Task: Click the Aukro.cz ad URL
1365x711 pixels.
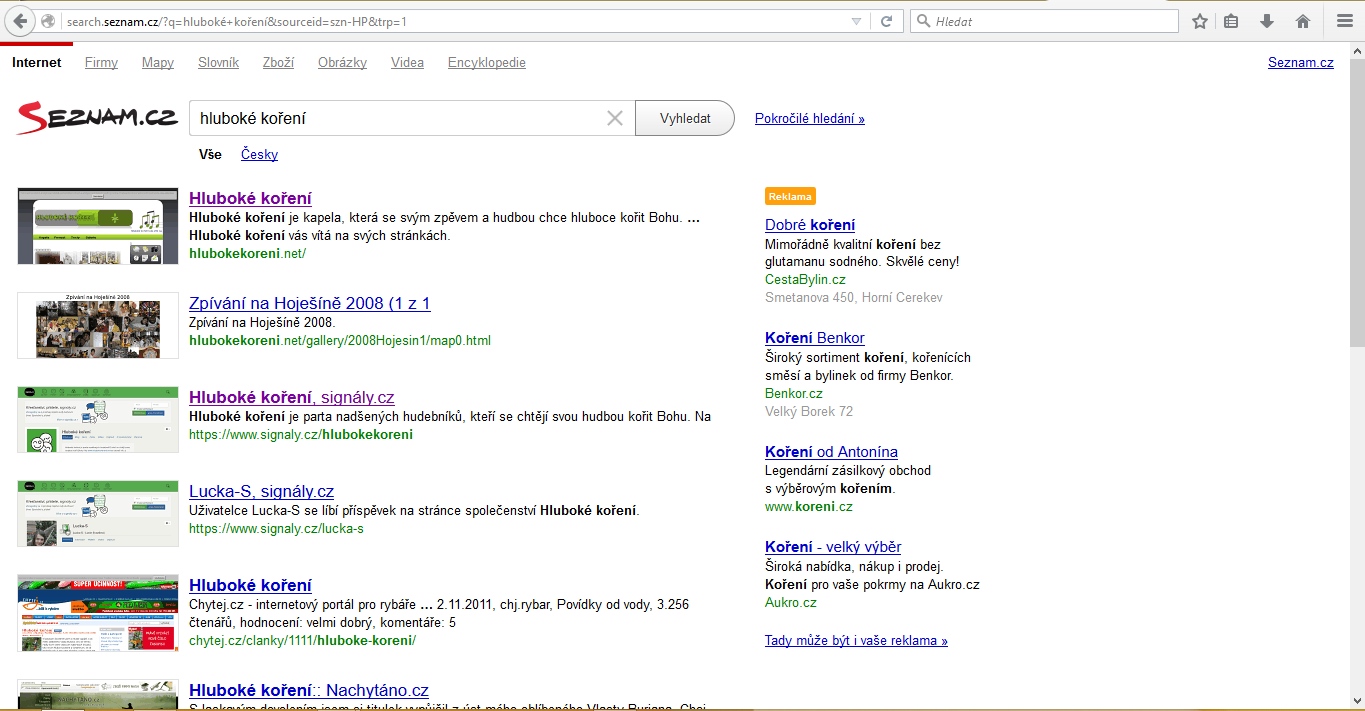Action: (x=791, y=602)
